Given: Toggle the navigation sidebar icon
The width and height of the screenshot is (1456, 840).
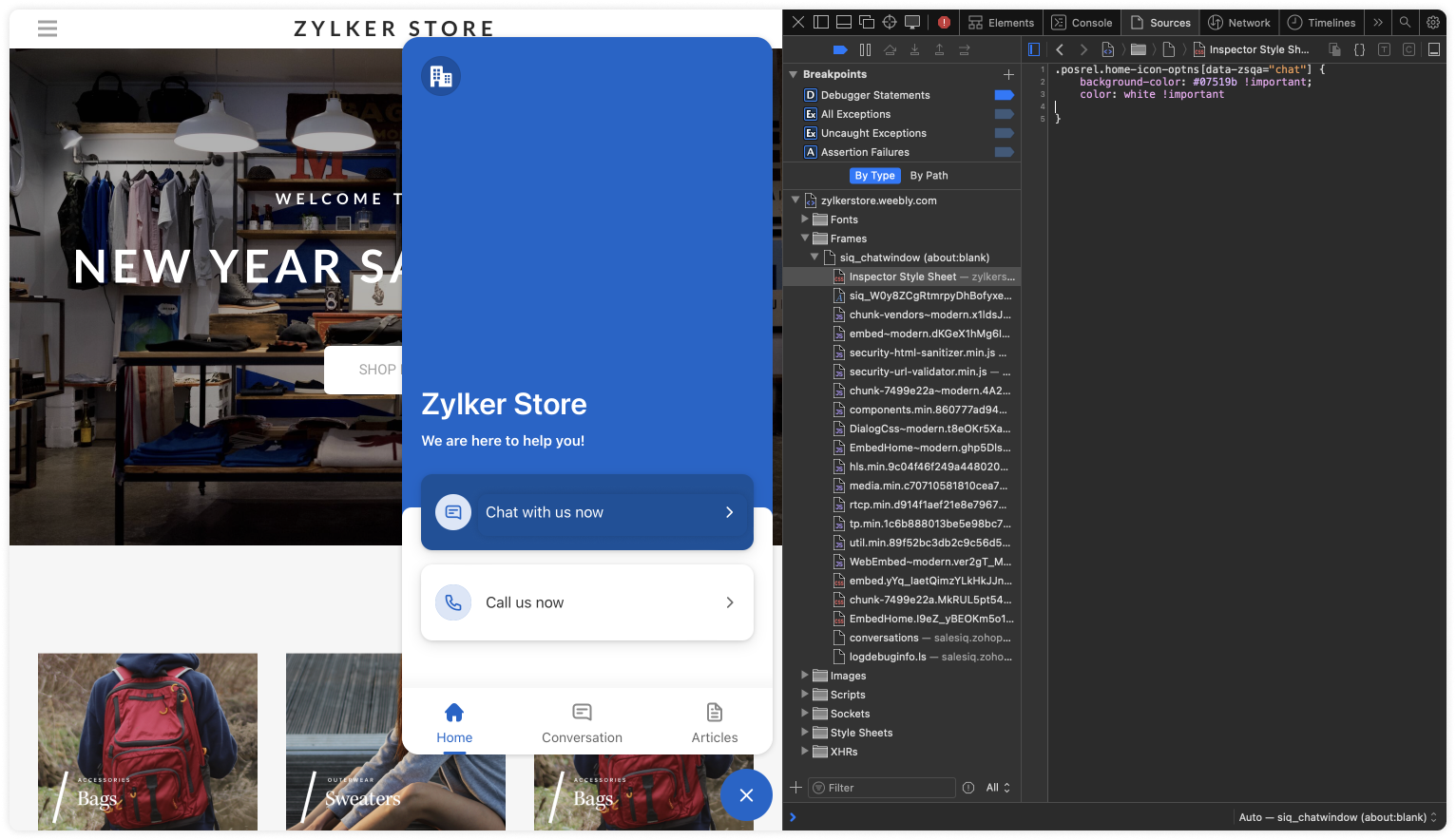Looking at the screenshot, I should tap(1034, 49).
